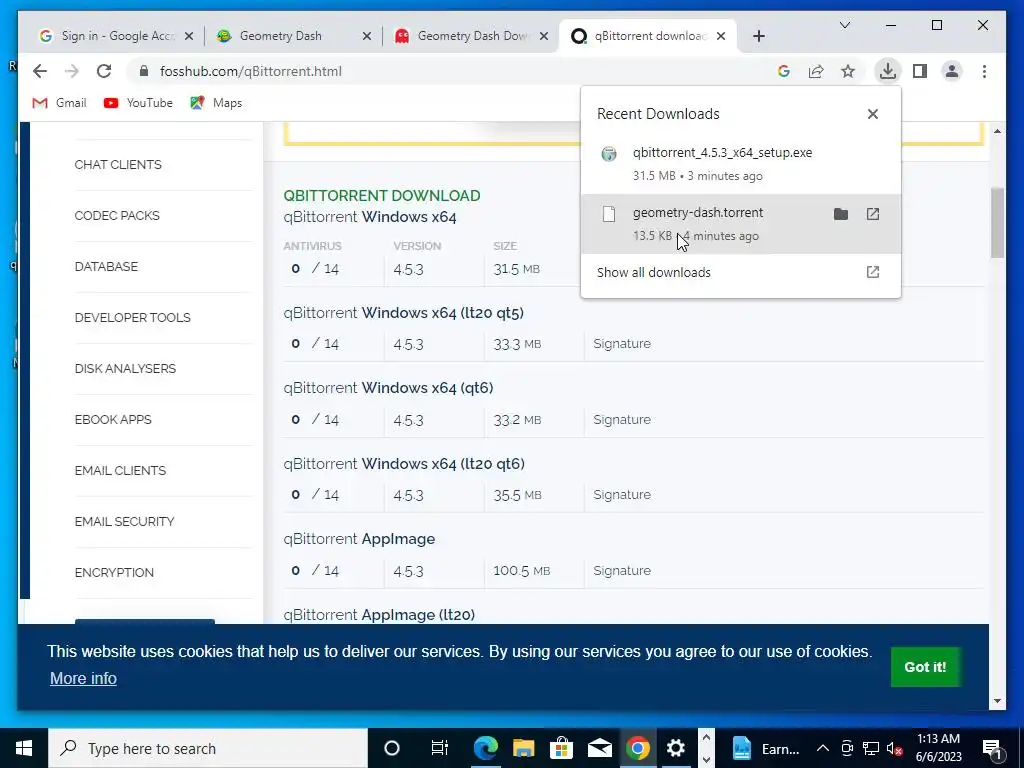Open DATABASE category
Image resolution: width=1024 pixels, height=768 pixels.
click(106, 266)
